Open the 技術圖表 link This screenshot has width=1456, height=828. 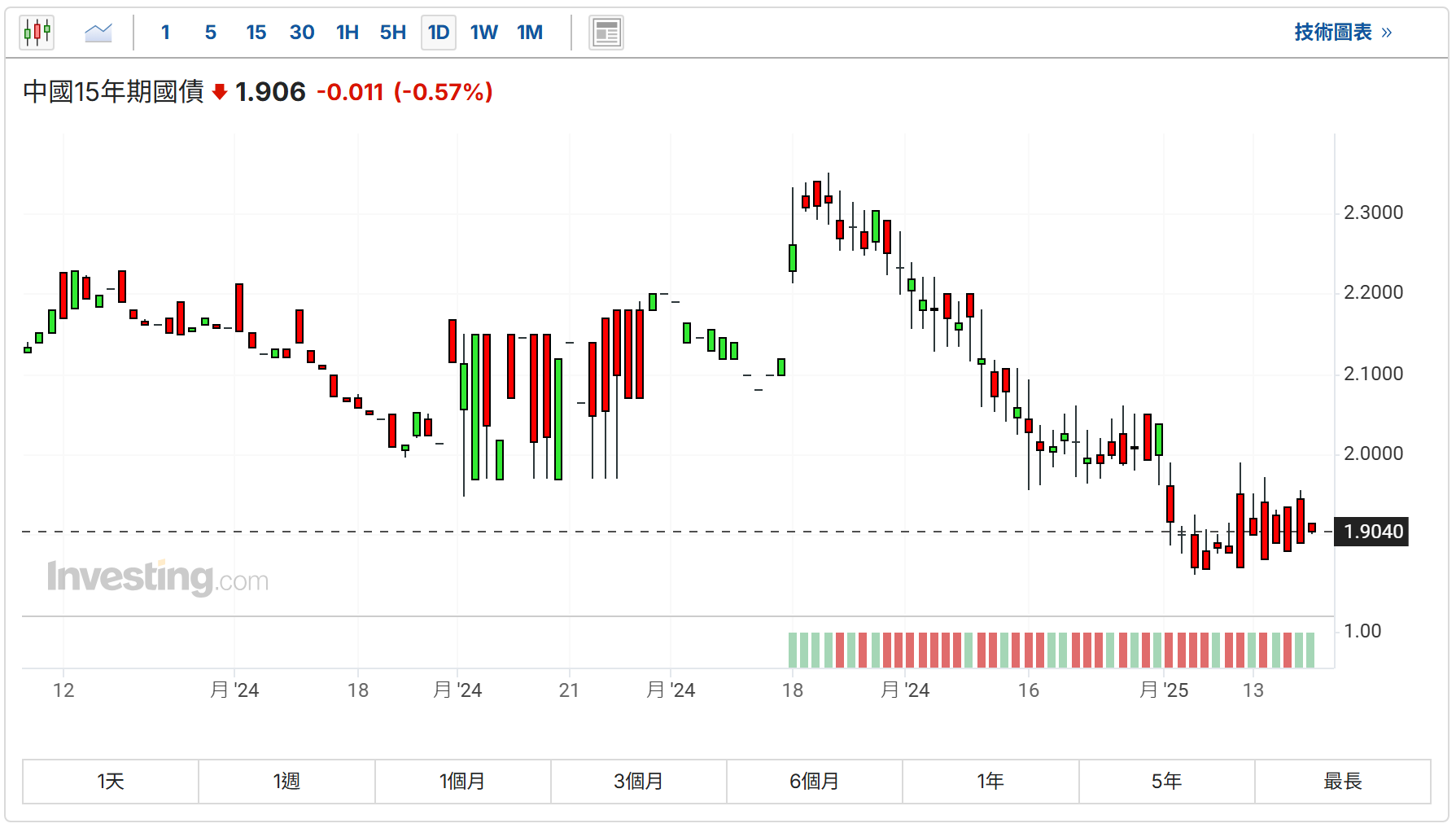point(1343,33)
